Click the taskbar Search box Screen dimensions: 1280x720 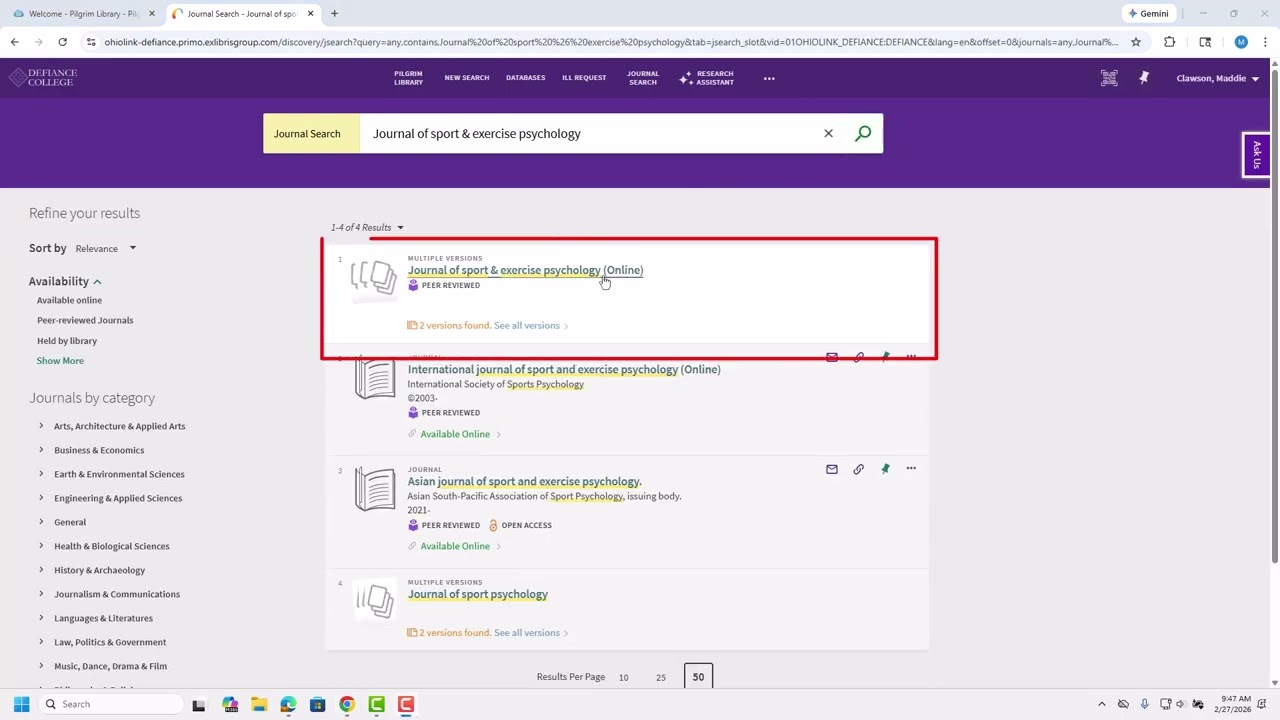click(110, 704)
